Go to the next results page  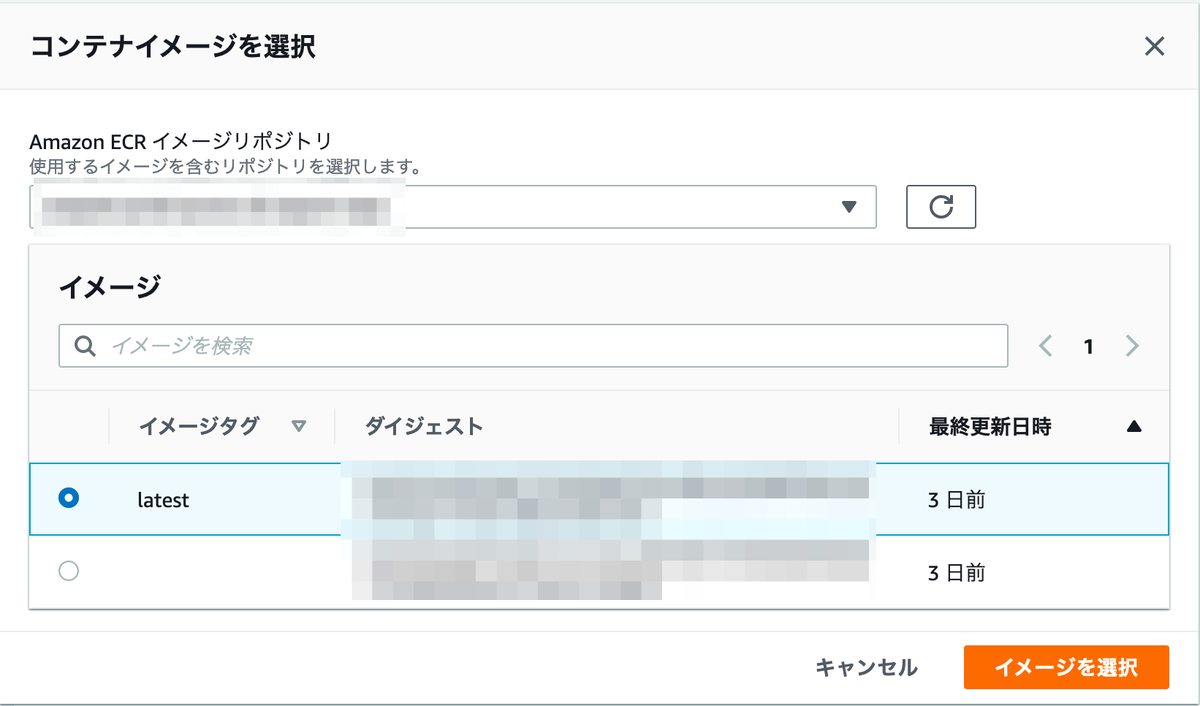point(1132,345)
